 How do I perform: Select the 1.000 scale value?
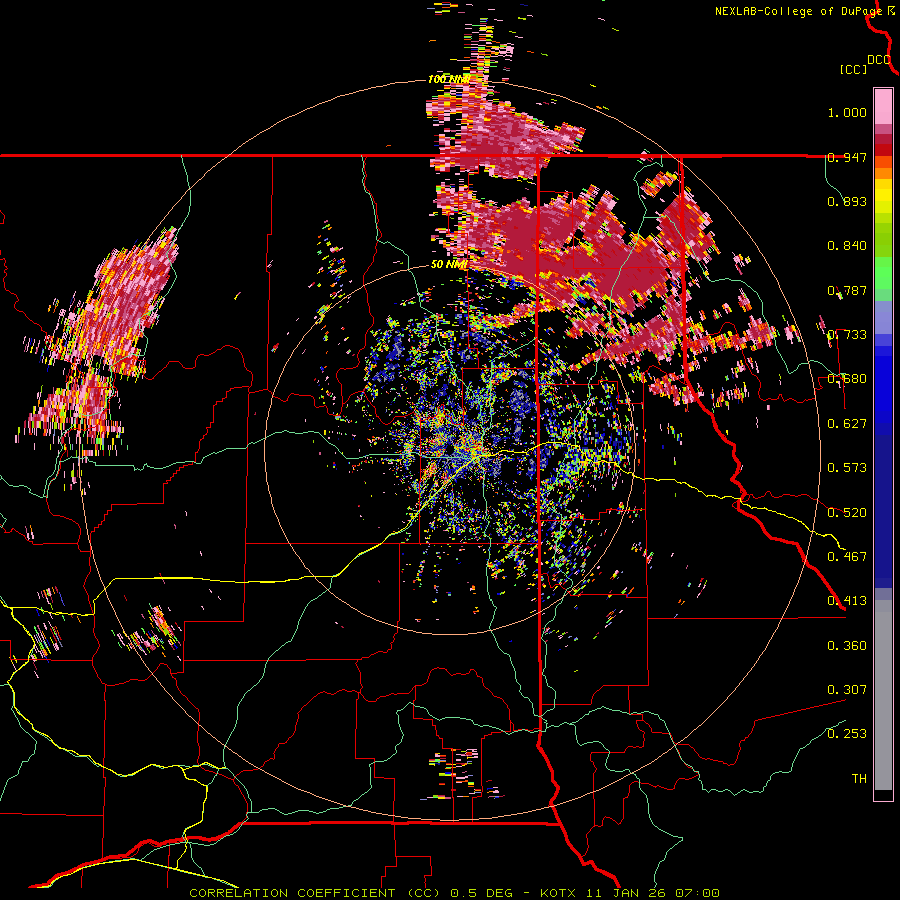[847, 112]
